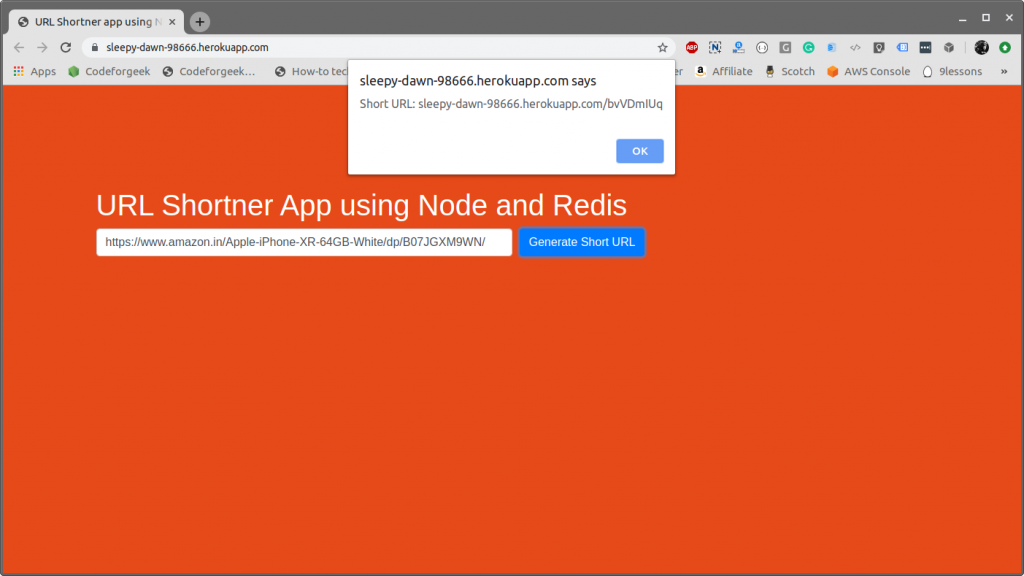Click the Generate Short URL button

point(581,242)
